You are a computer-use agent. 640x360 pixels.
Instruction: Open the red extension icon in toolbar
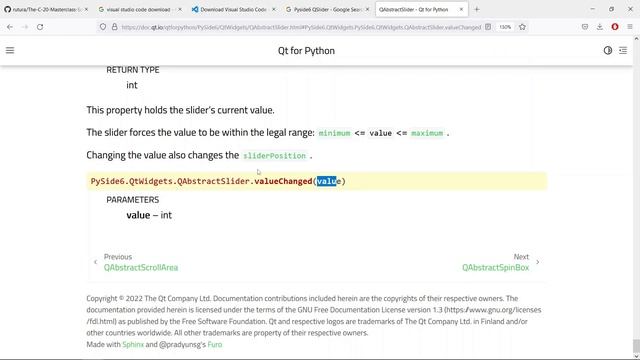pyautogui.click(x=615, y=27)
